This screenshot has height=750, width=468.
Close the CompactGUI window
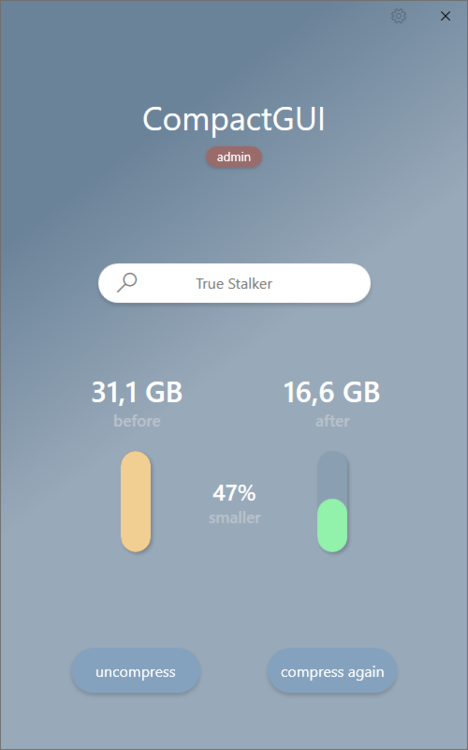point(445,16)
